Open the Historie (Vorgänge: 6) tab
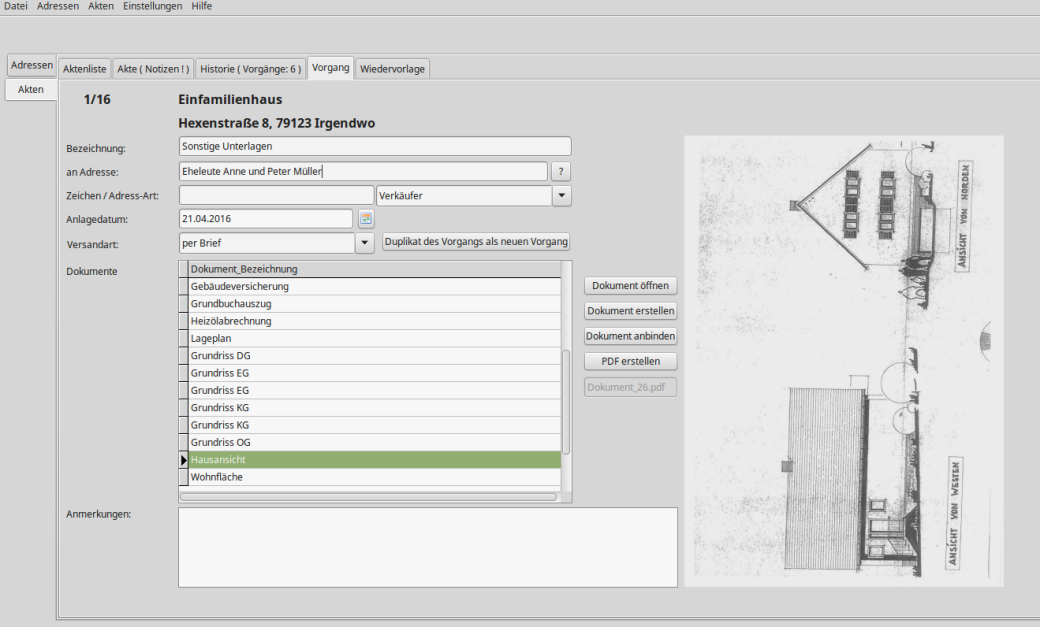Viewport: 1040px width, 627px height. coord(250,69)
